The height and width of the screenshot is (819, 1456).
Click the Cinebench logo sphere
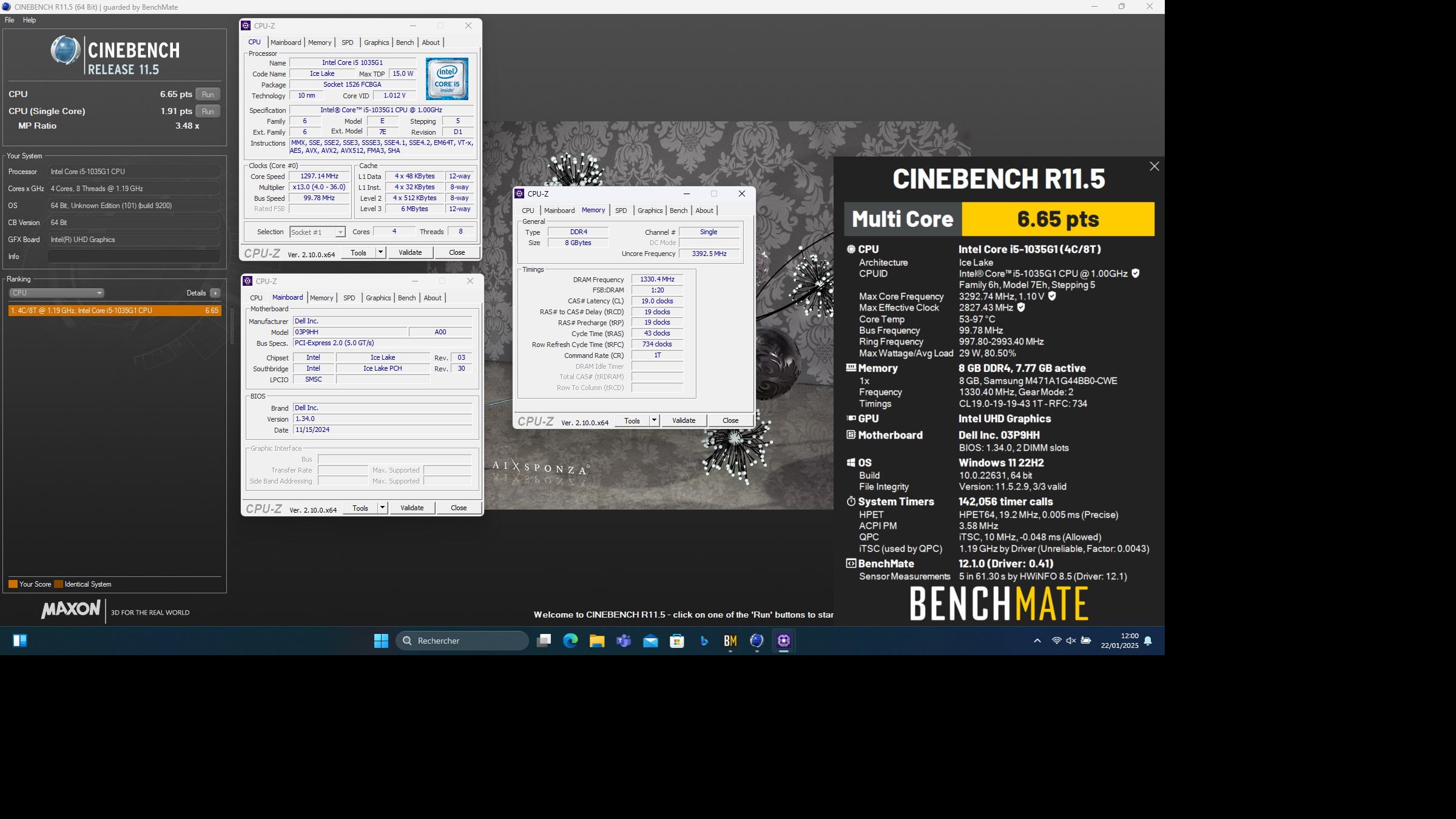click(66, 50)
